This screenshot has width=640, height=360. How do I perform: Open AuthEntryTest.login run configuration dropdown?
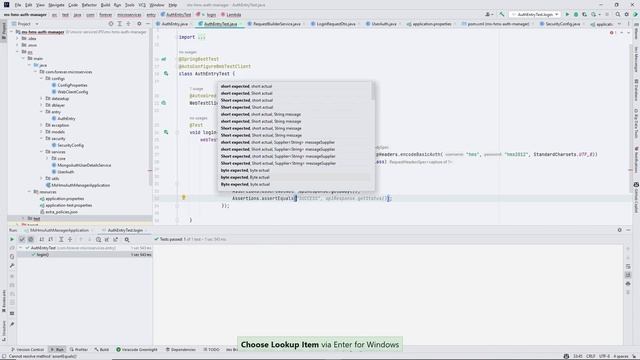(535, 14)
